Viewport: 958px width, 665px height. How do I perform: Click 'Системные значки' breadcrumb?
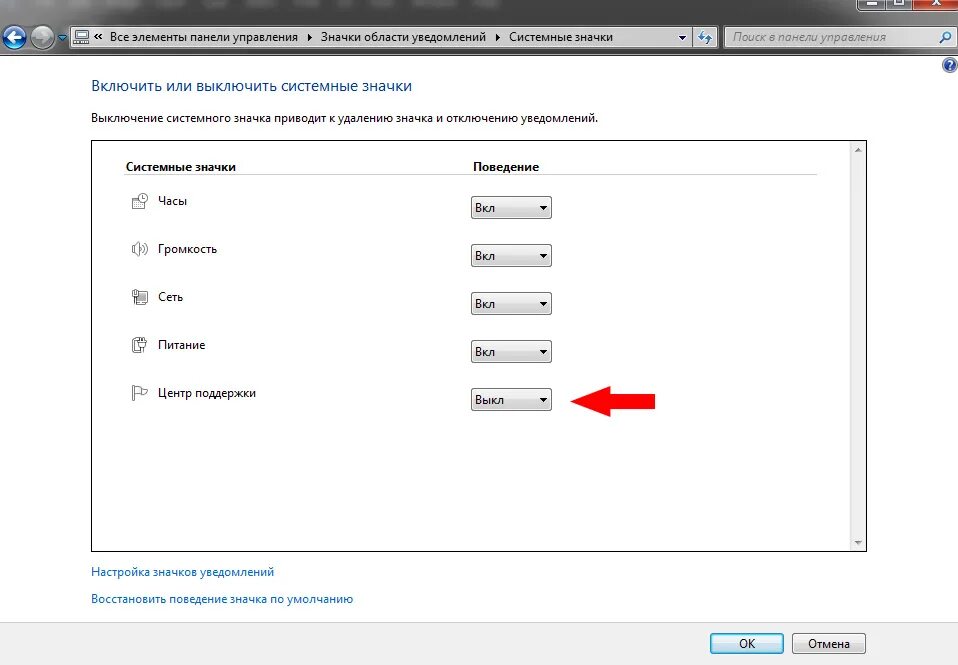click(x=560, y=37)
